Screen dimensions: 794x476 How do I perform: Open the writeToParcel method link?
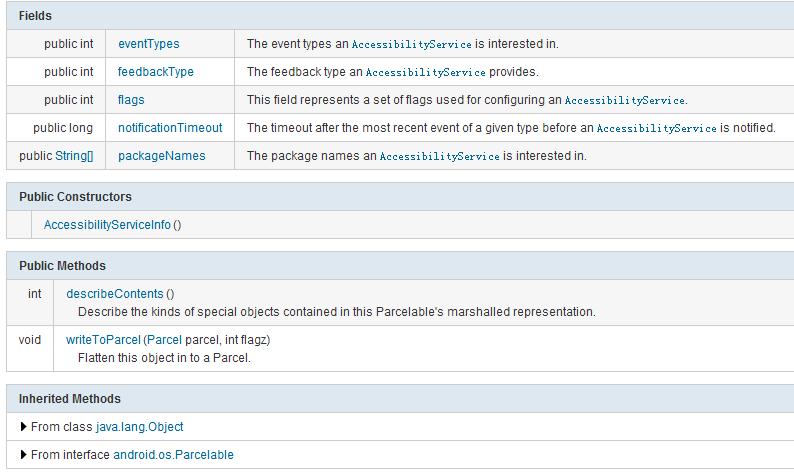(103, 340)
